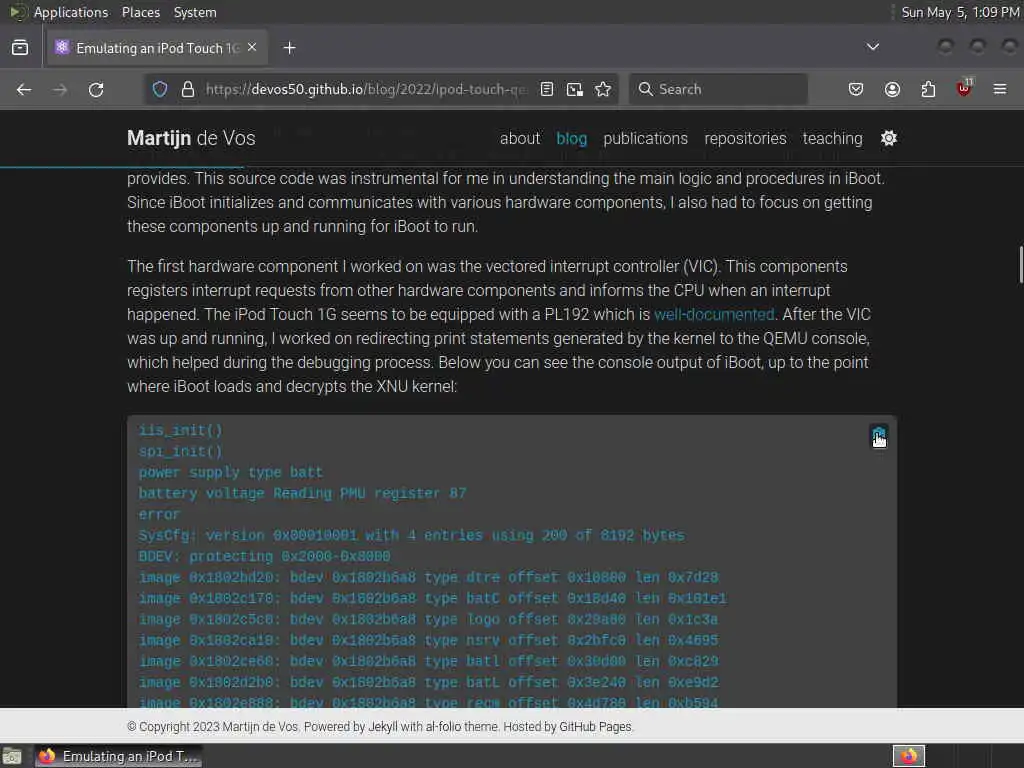
Task: Click the Firefox workspace switcher icon
Action: [908, 756]
